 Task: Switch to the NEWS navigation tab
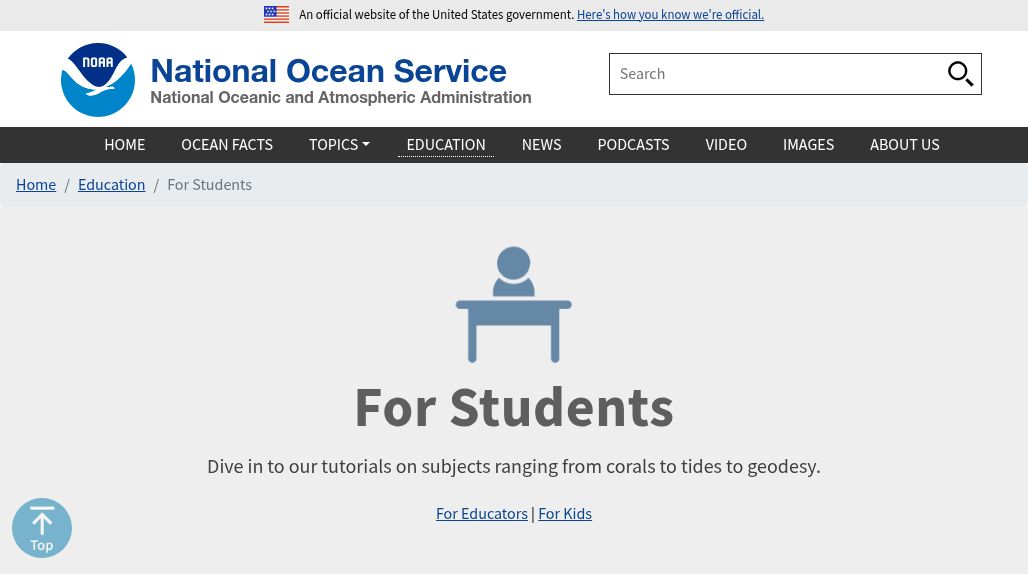(541, 144)
